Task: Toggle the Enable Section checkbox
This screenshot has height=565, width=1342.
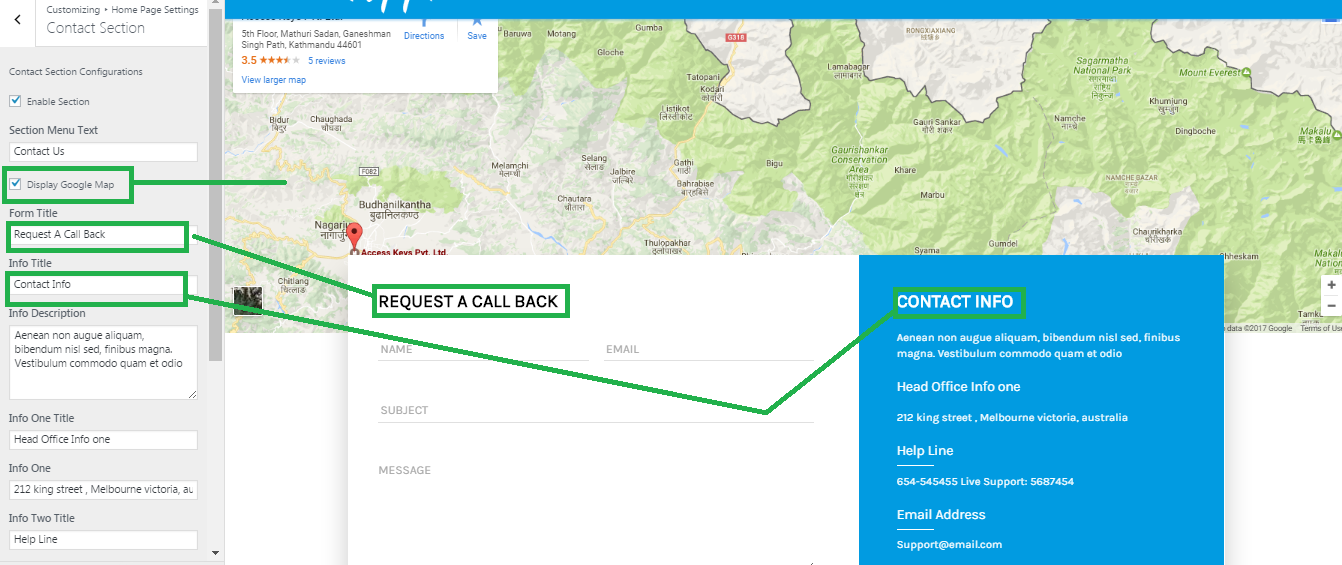Action: (x=15, y=101)
